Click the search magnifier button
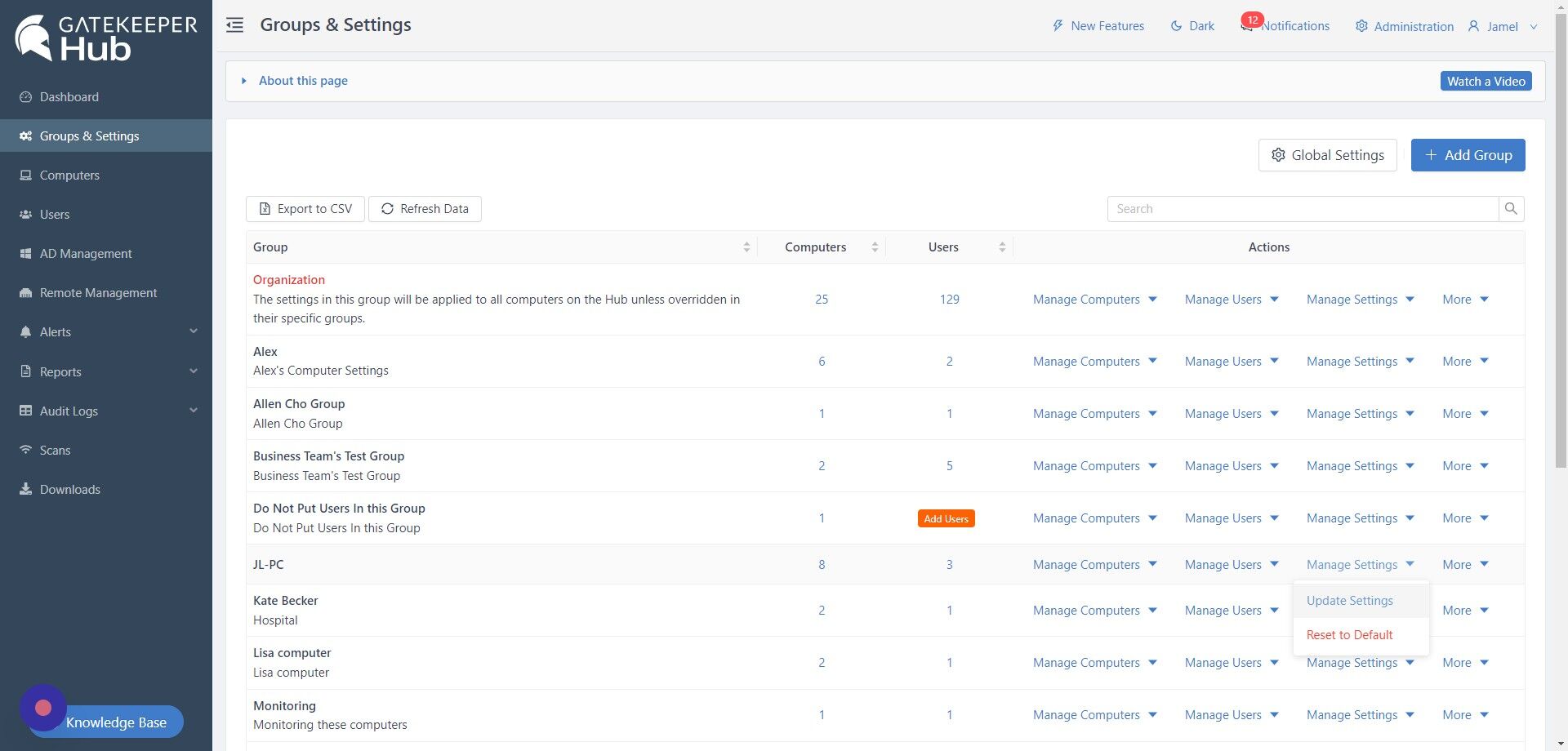Viewport: 1568px width, 751px height. (x=1511, y=209)
